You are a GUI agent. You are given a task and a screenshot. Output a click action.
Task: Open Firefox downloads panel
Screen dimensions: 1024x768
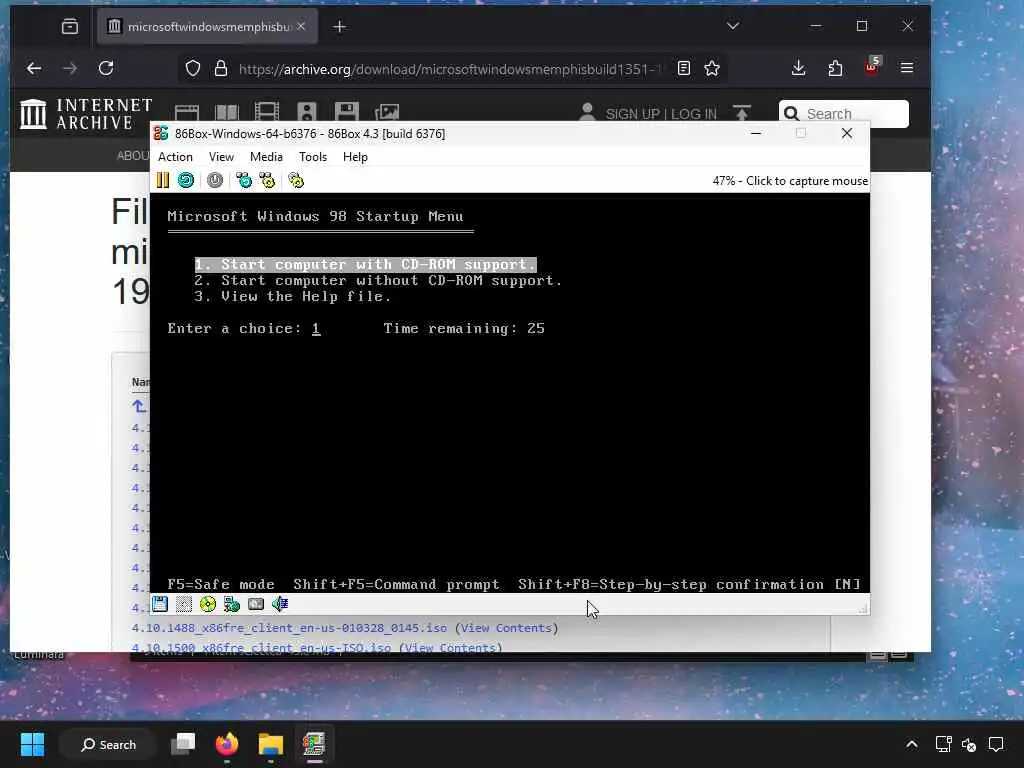(x=798, y=68)
